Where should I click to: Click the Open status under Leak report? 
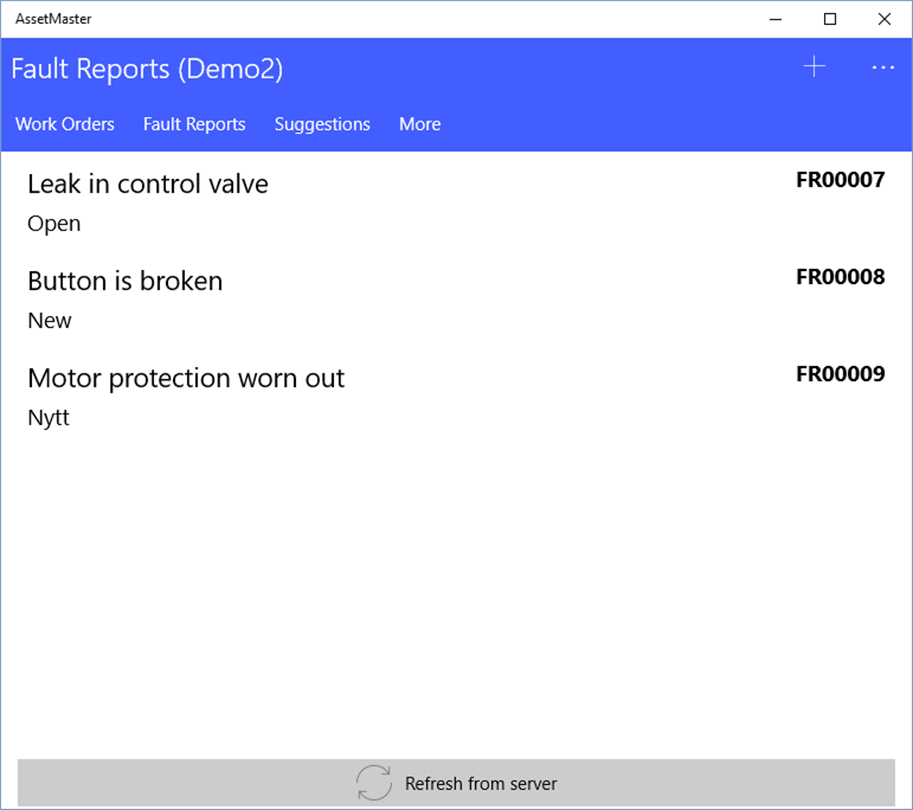click(x=54, y=224)
